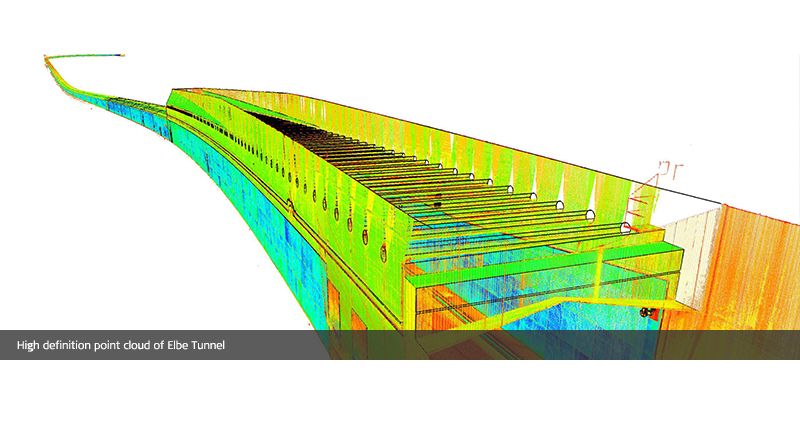This screenshot has width=800, height=428.
Task: Click the row of horizontal roof beams
Action: 420,170
